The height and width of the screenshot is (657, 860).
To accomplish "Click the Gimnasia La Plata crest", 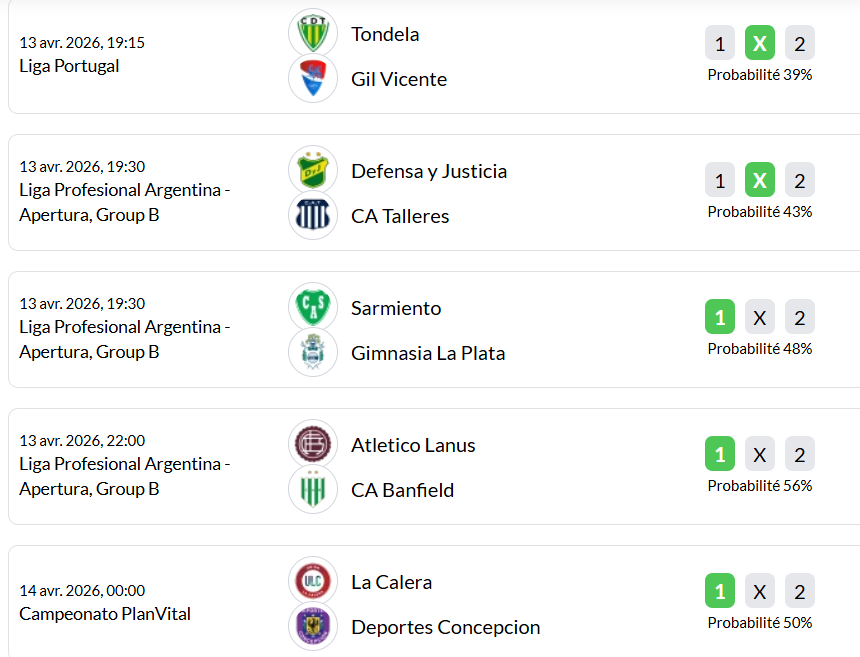I will 313,353.
